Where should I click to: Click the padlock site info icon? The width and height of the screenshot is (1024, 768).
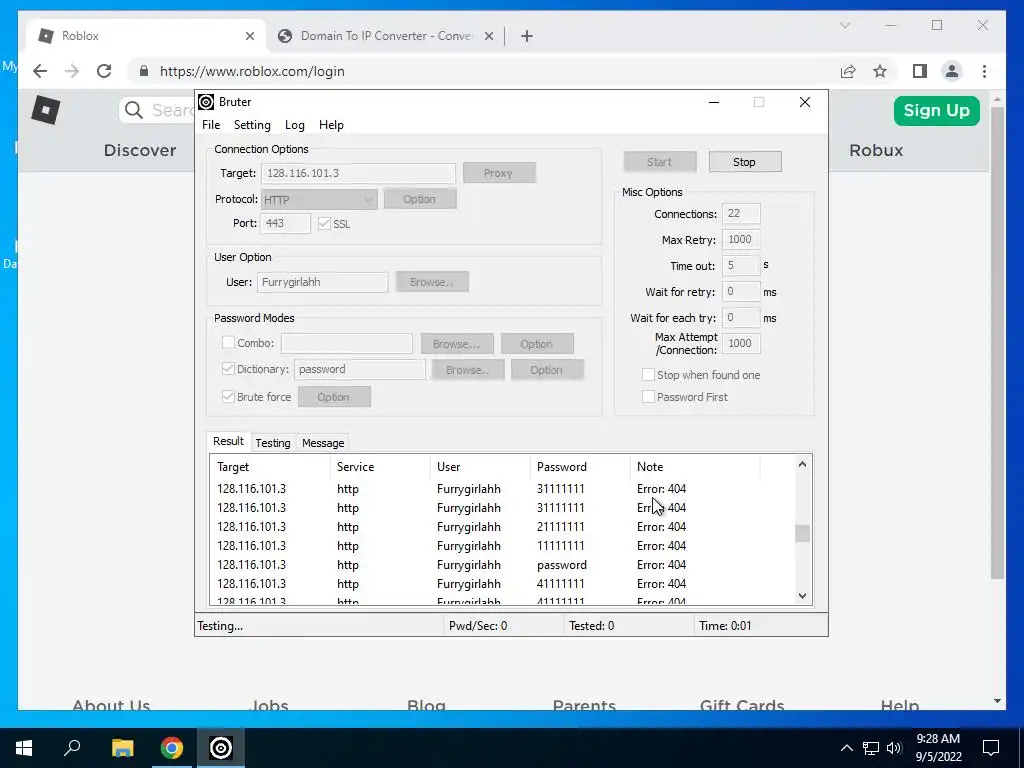[144, 71]
